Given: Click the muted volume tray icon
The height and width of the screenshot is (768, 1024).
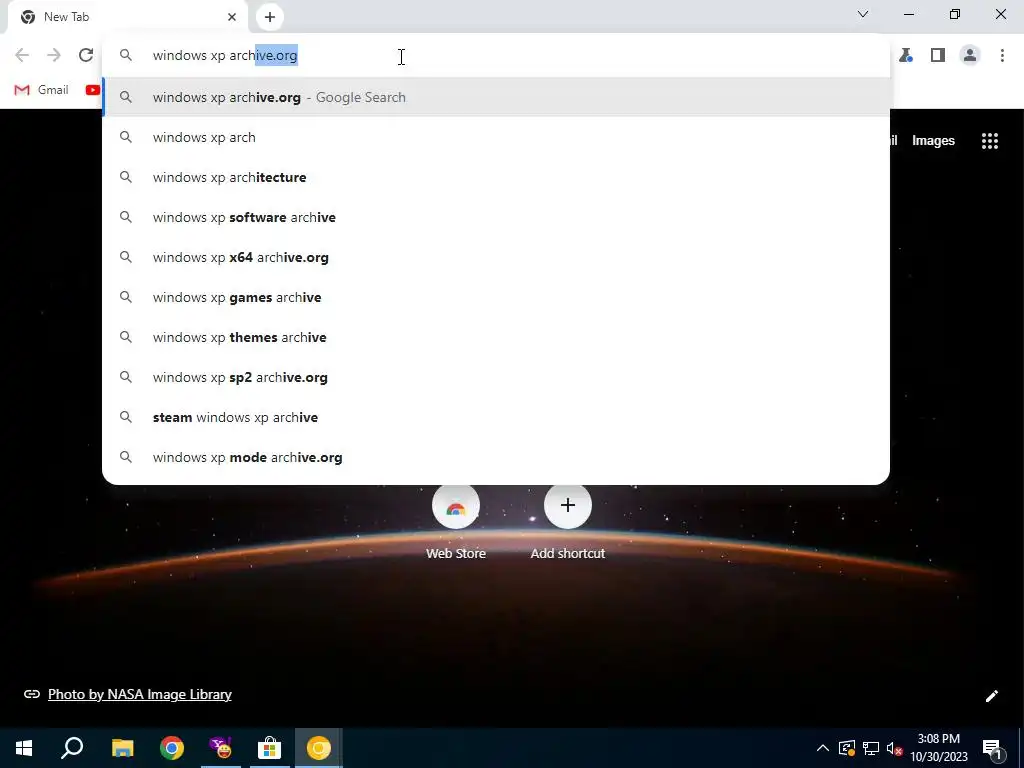Looking at the screenshot, I should coord(894,748).
